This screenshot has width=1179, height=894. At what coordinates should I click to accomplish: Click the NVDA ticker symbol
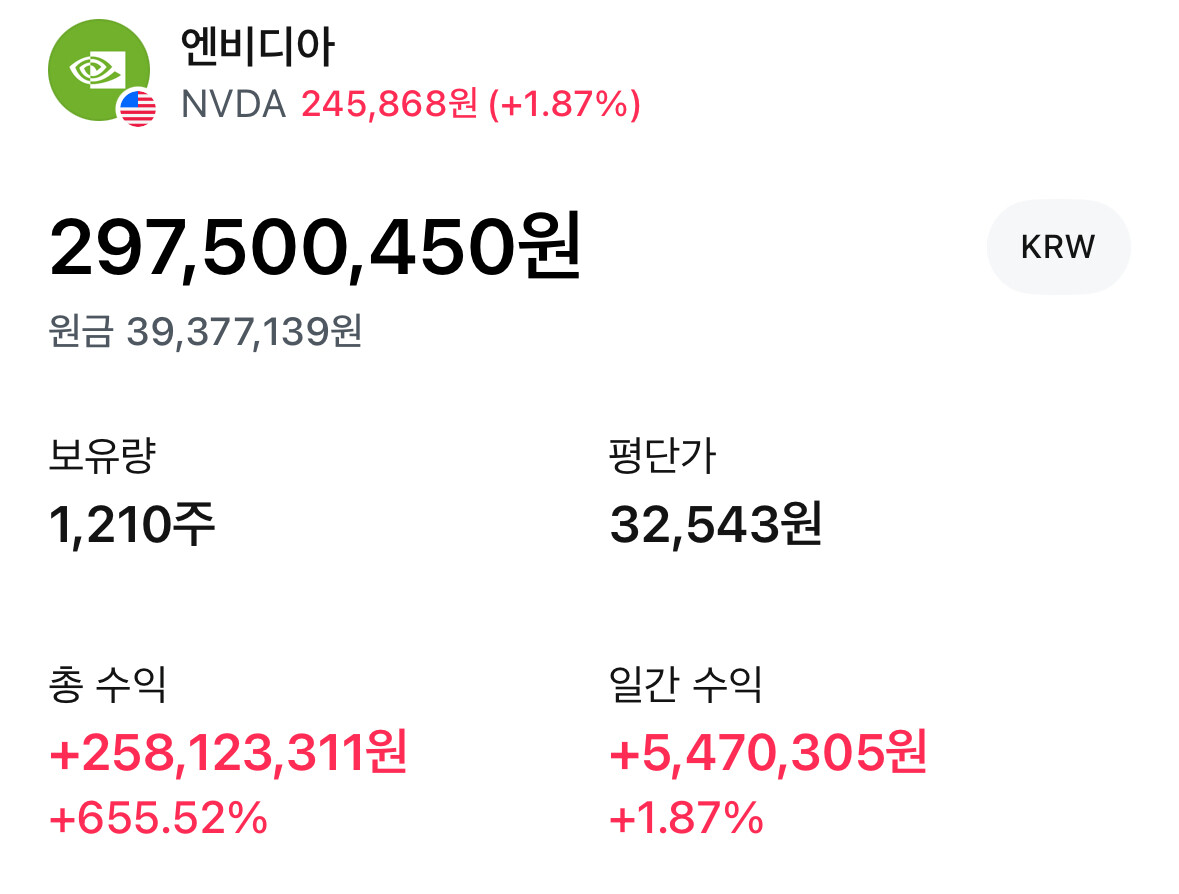(234, 104)
